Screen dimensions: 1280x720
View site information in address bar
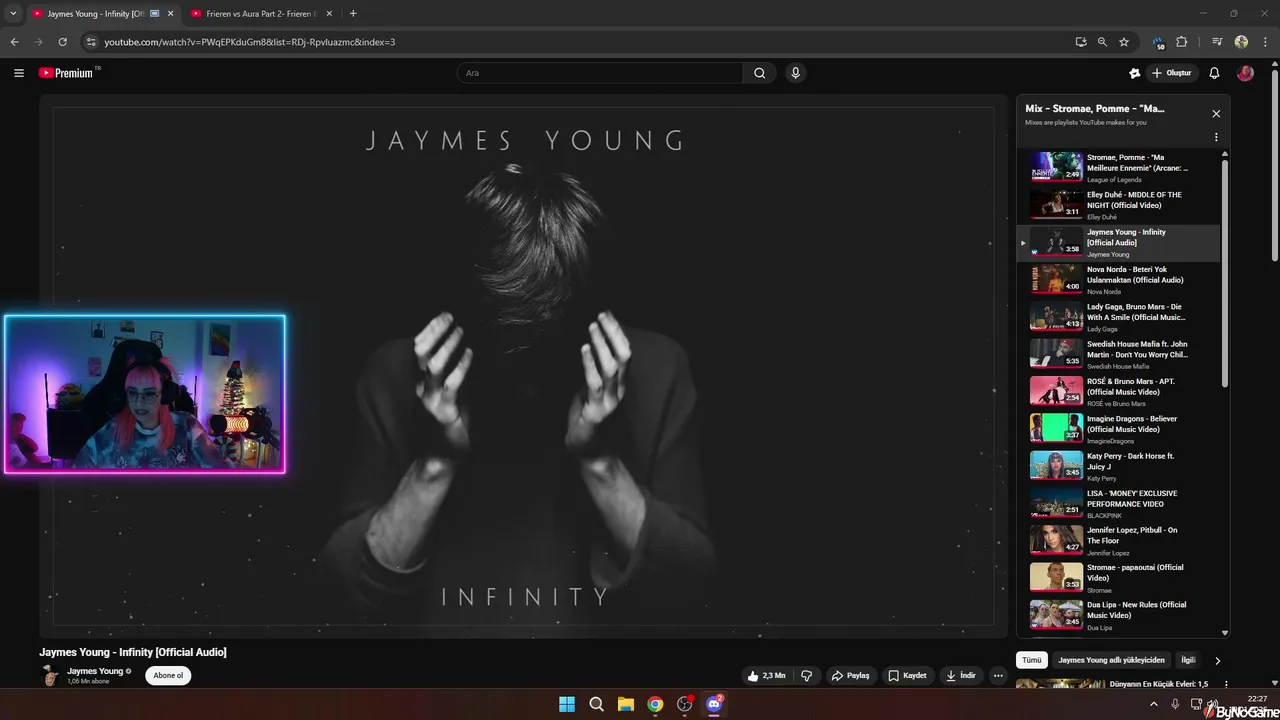(91, 42)
